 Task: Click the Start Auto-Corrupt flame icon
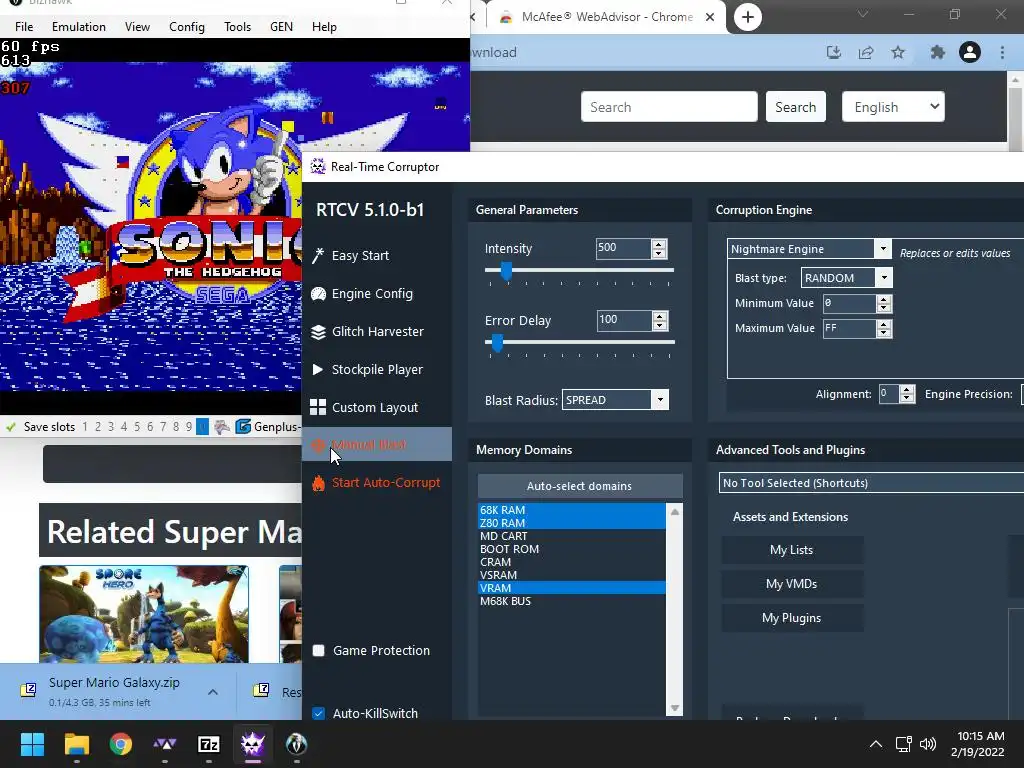pyautogui.click(x=318, y=483)
